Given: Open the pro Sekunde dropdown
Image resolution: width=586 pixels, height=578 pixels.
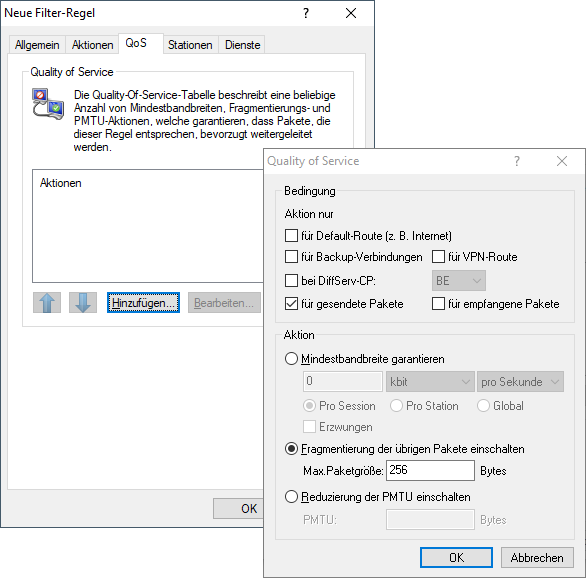Looking at the screenshot, I should click(520, 381).
